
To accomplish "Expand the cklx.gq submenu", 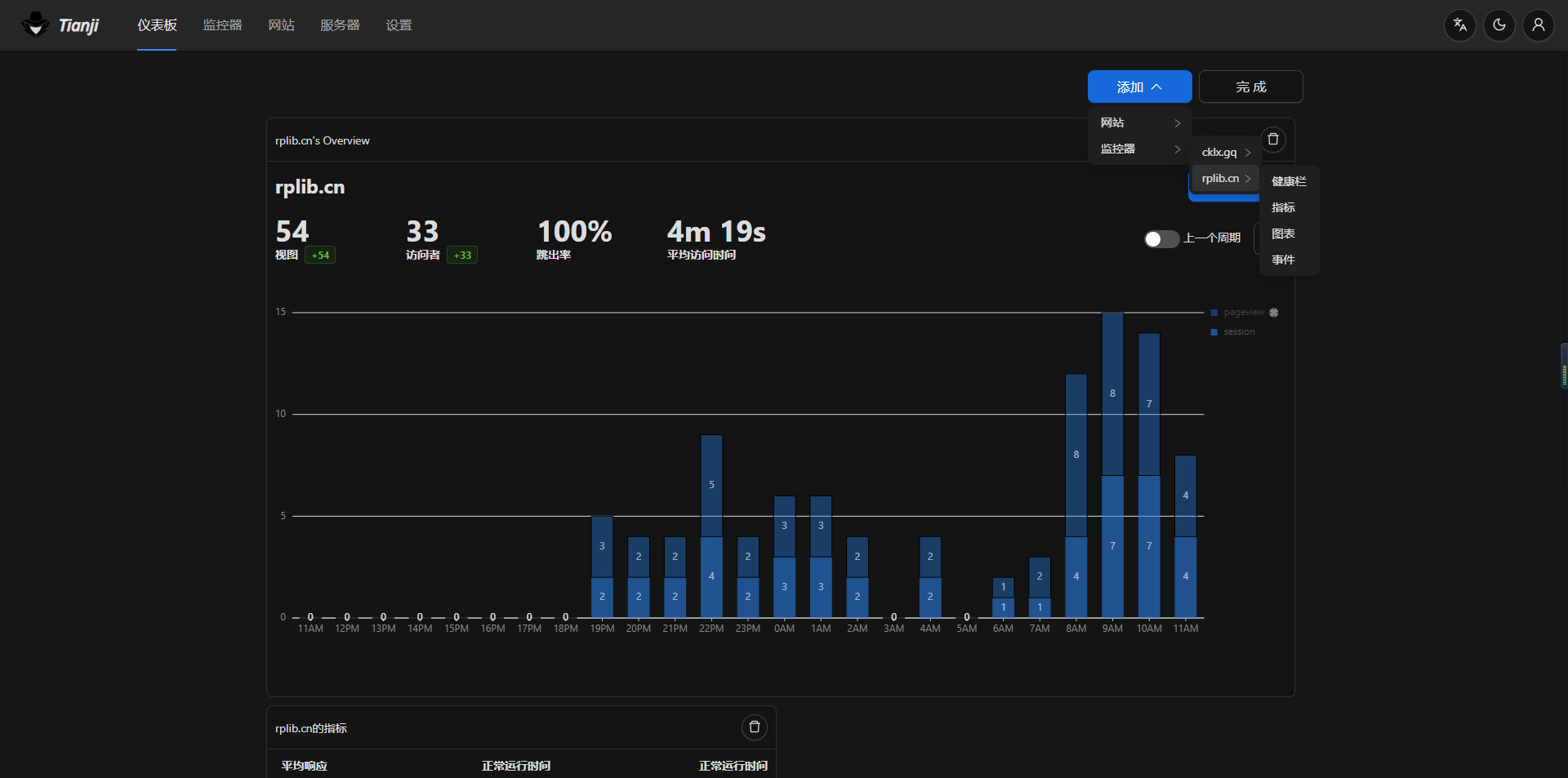I will pos(1225,153).
